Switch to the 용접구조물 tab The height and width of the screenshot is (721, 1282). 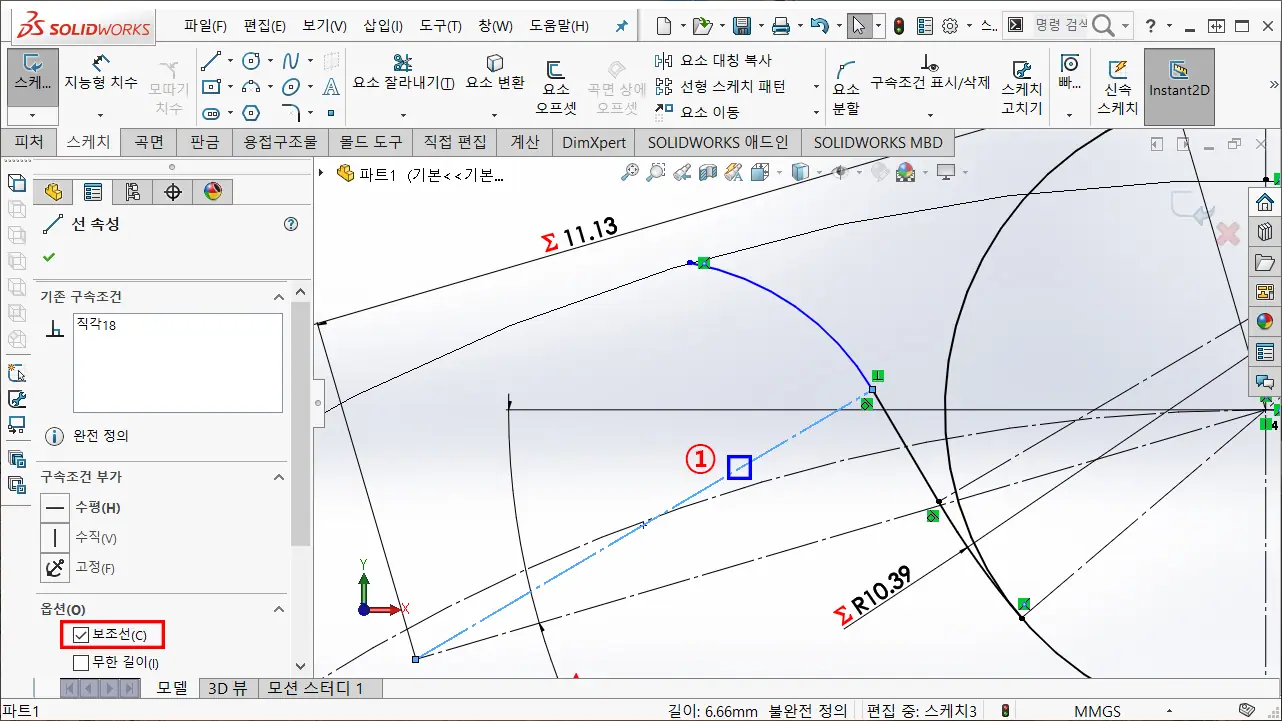(x=280, y=142)
